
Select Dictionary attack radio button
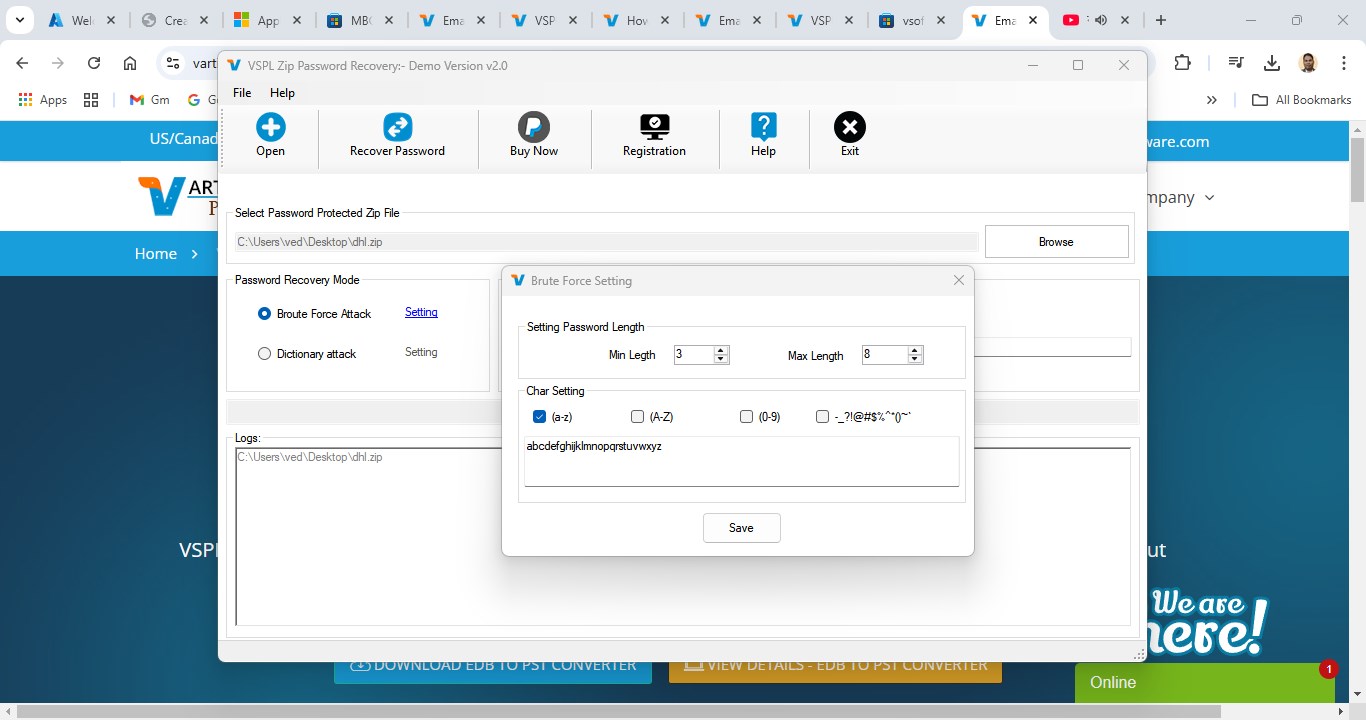click(264, 353)
